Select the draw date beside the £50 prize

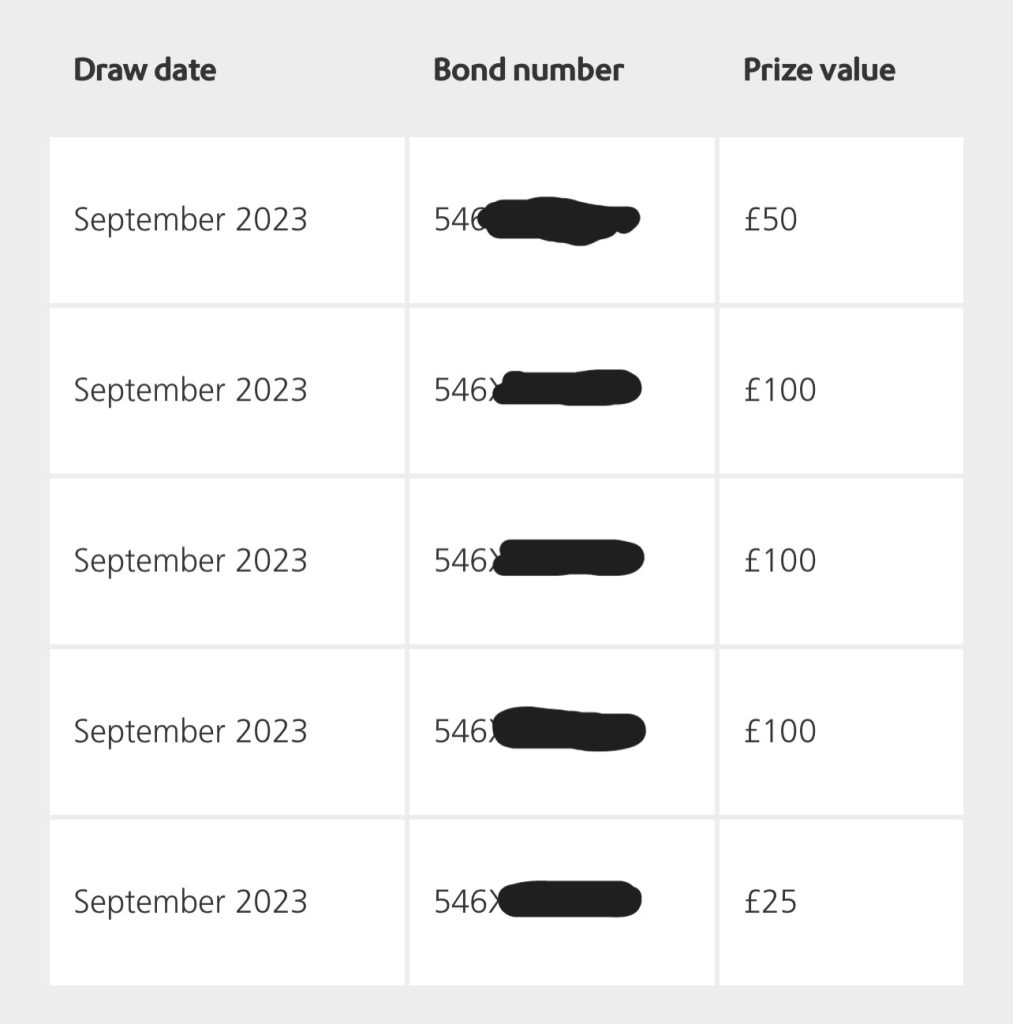point(190,220)
